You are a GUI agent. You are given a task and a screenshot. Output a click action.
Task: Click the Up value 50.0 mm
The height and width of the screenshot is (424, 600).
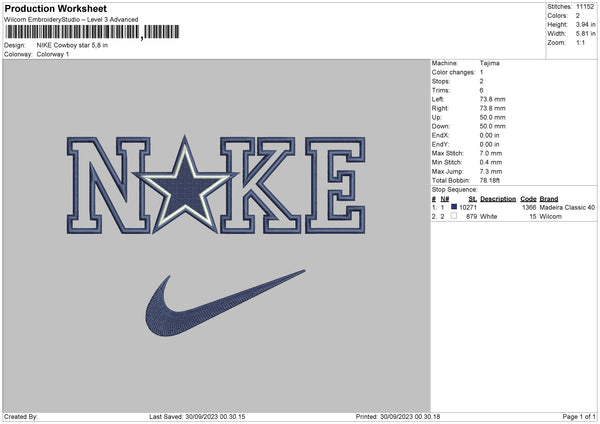coord(492,117)
